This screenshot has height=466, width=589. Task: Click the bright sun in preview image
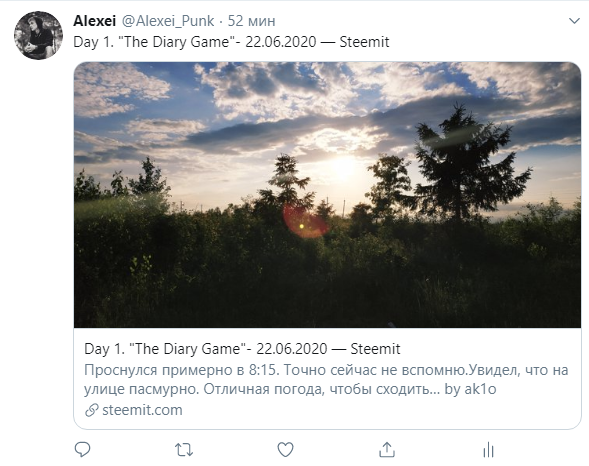343,167
